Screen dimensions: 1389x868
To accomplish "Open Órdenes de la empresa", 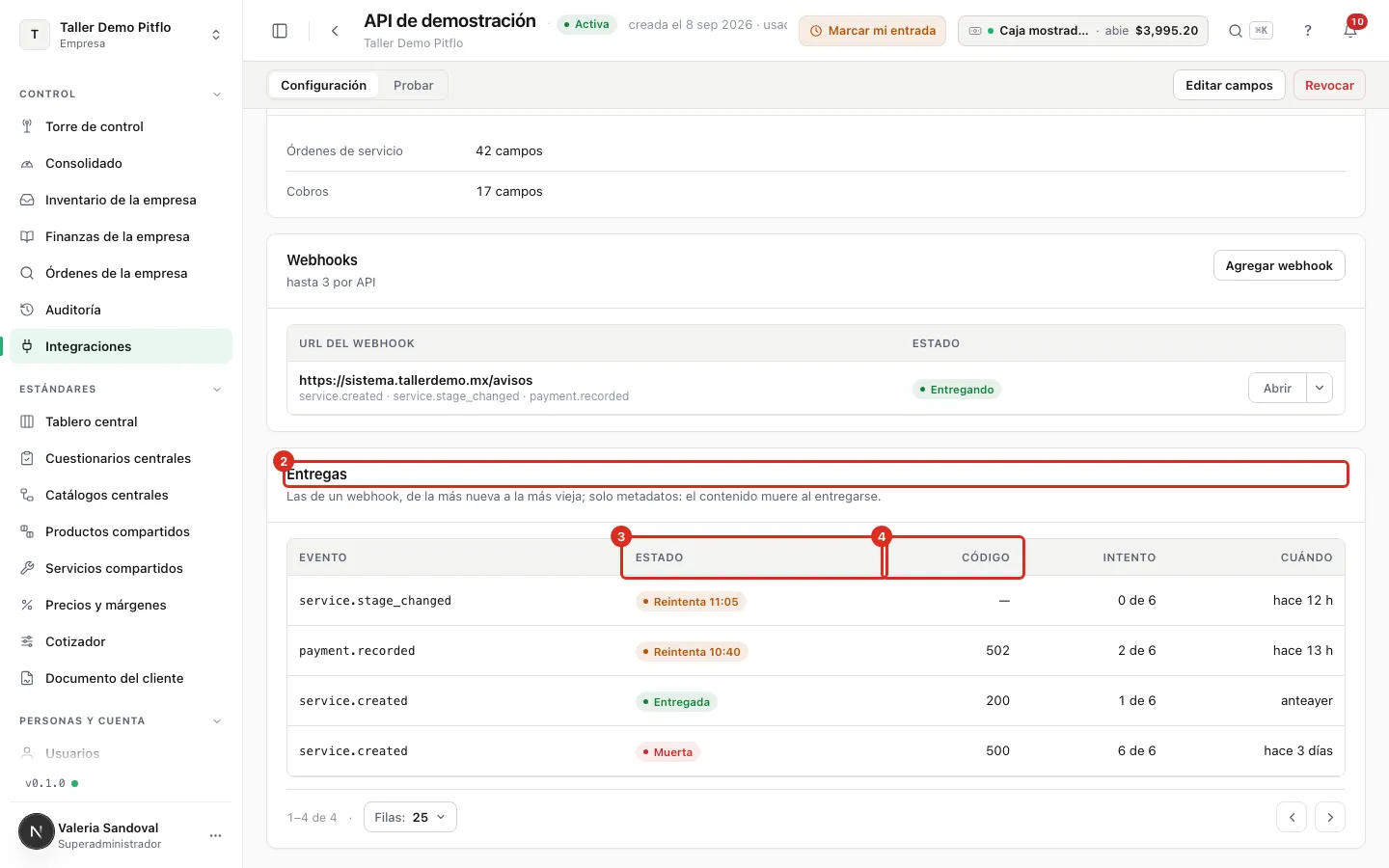I will click(x=121, y=273).
